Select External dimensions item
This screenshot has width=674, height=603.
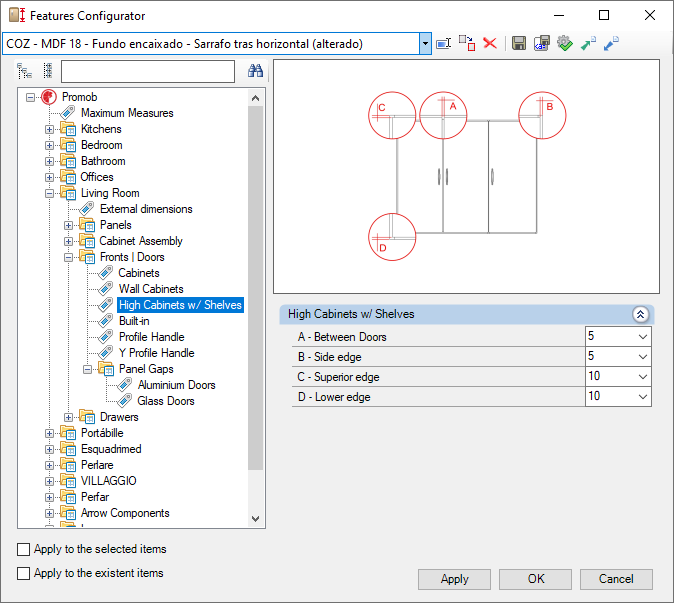146,209
